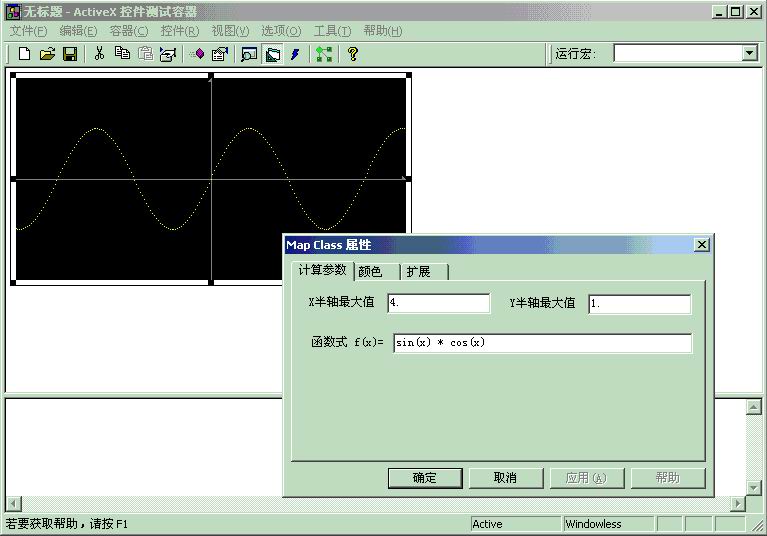Toggle design mode with the triangle-ruler icon
This screenshot has height=536, width=767.
272,54
